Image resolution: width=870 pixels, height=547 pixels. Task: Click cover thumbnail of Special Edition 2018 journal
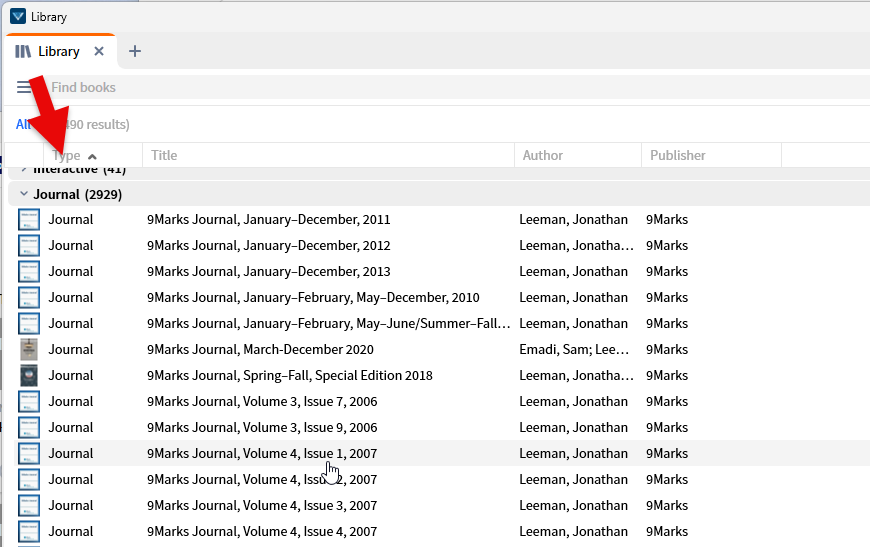(x=29, y=376)
